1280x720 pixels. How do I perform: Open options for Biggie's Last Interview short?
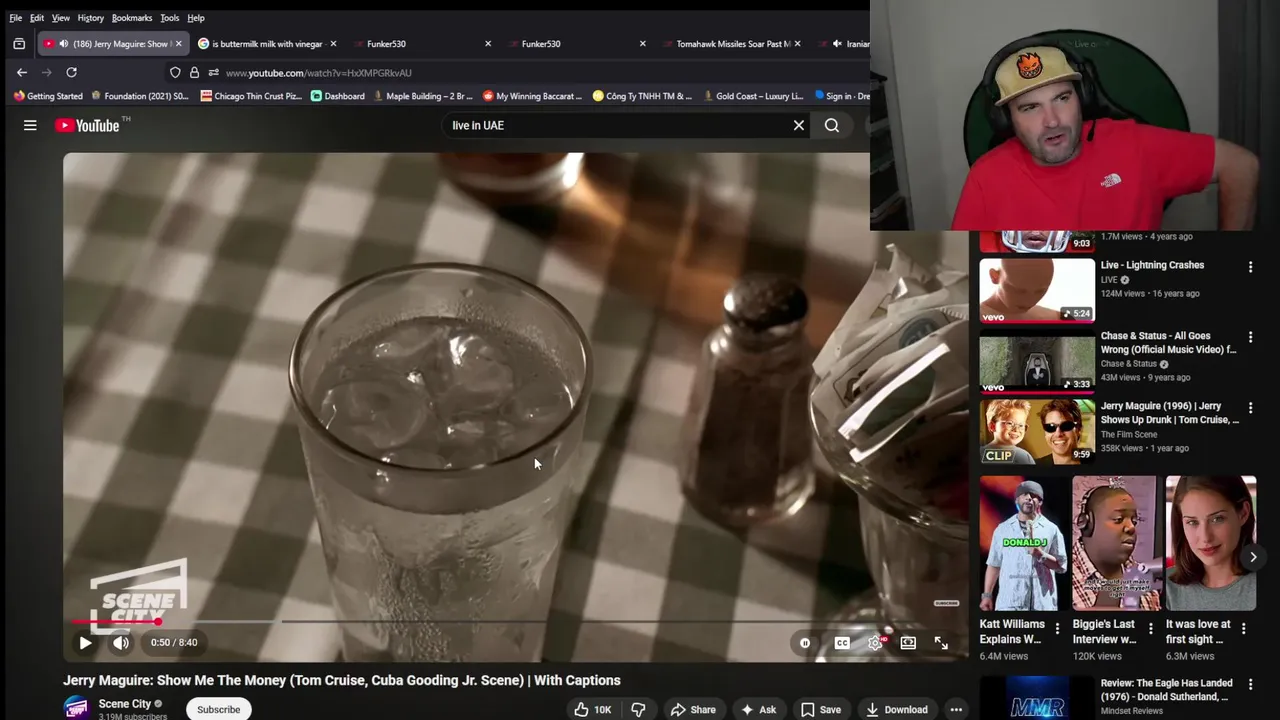point(1150,629)
